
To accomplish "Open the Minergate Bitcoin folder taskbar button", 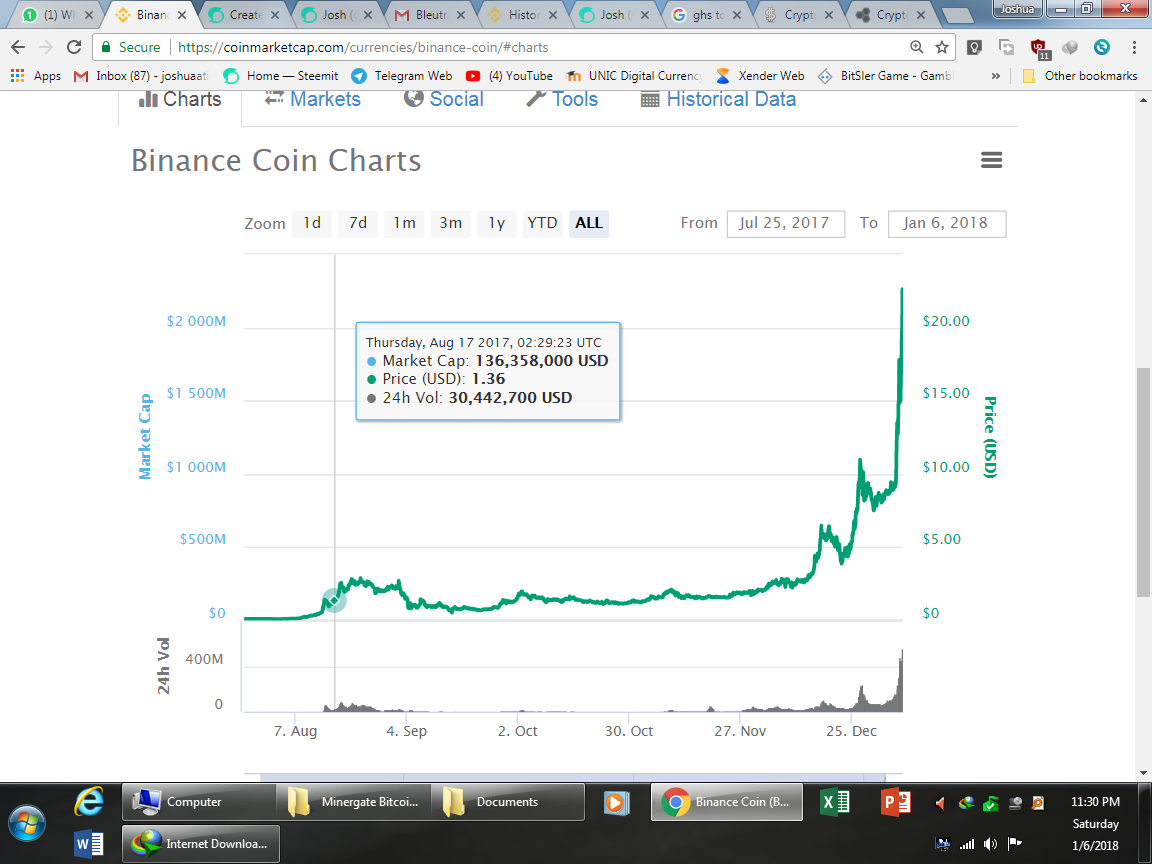I will (x=353, y=802).
